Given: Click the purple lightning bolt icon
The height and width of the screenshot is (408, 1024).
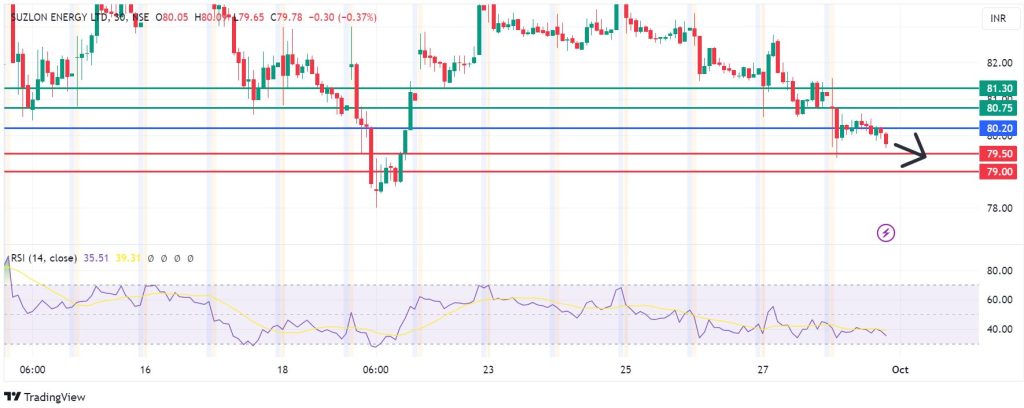Looking at the screenshot, I should 886,233.
